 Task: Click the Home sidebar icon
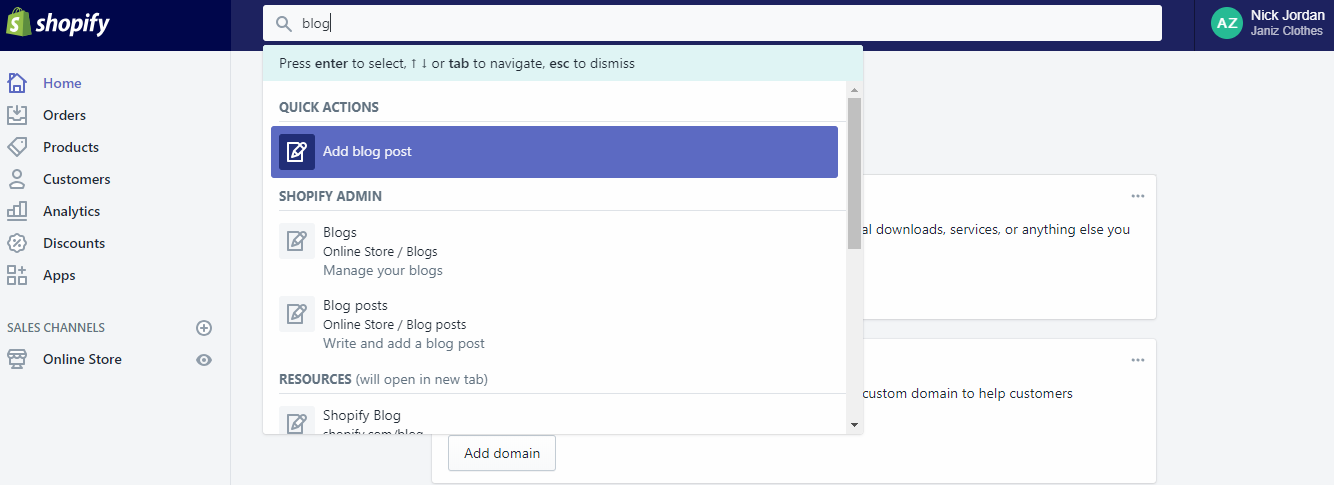point(17,83)
